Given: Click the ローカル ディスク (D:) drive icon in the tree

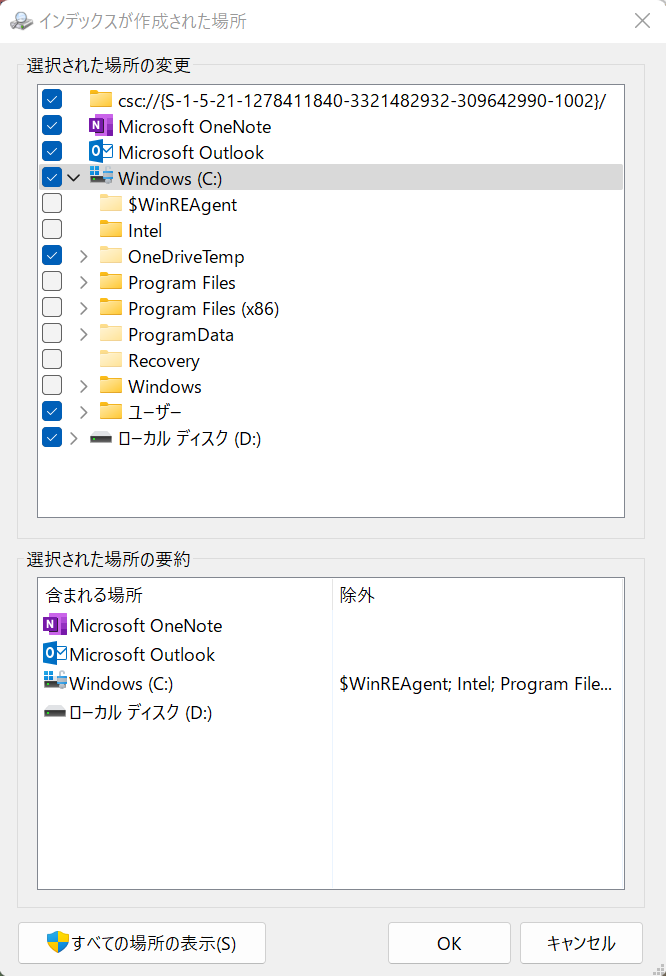Looking at the screenshot, I should [101, 438].
